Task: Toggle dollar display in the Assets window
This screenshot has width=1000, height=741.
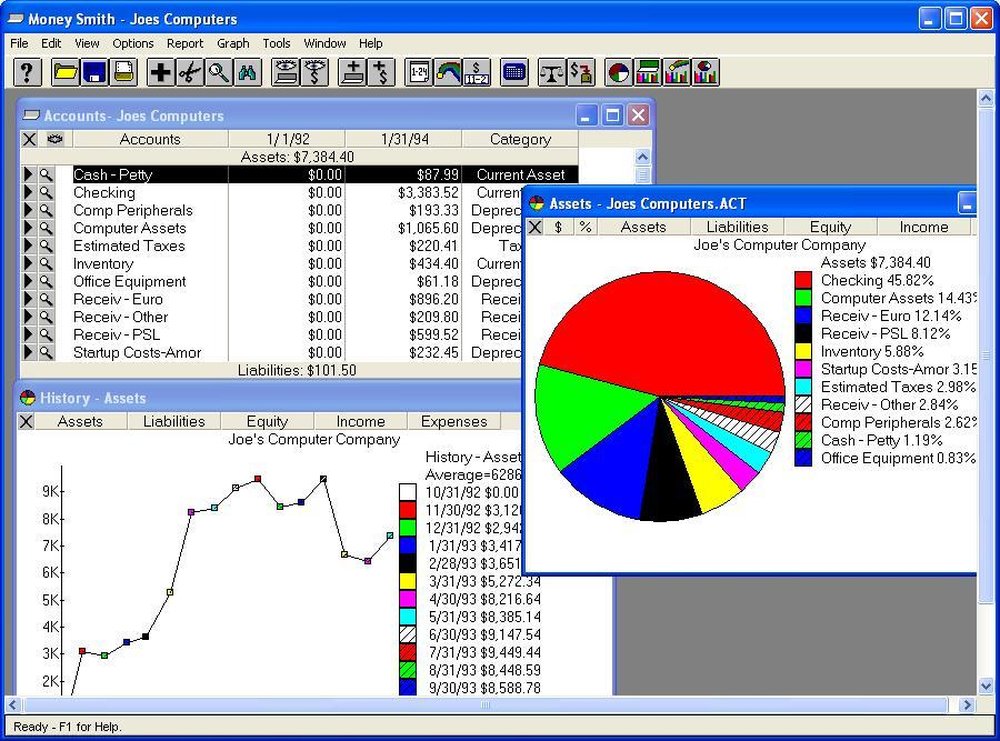Action: pyautogui.click(x=556, y=227)
